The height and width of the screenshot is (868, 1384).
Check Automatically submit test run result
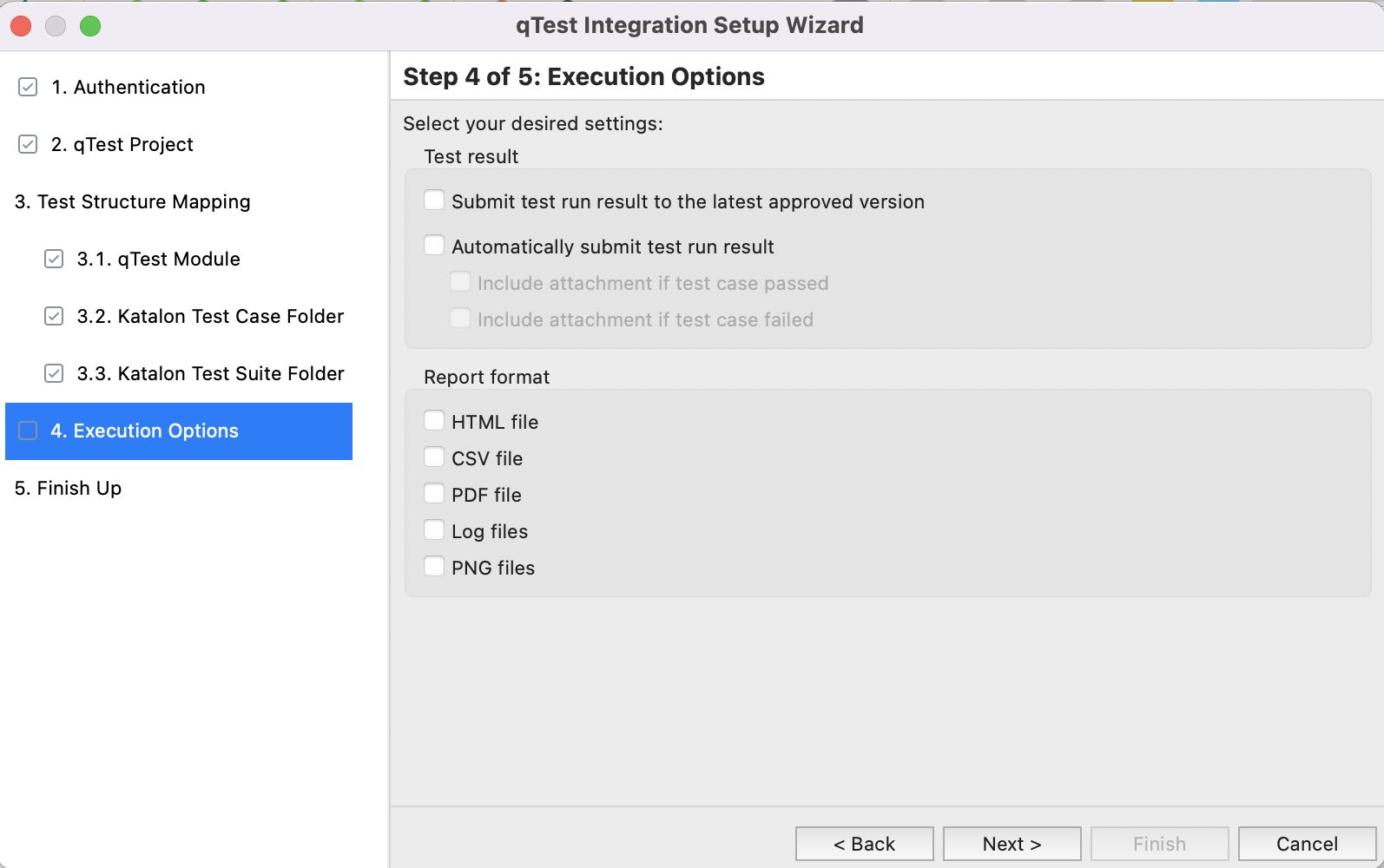(x=434, y=246)
